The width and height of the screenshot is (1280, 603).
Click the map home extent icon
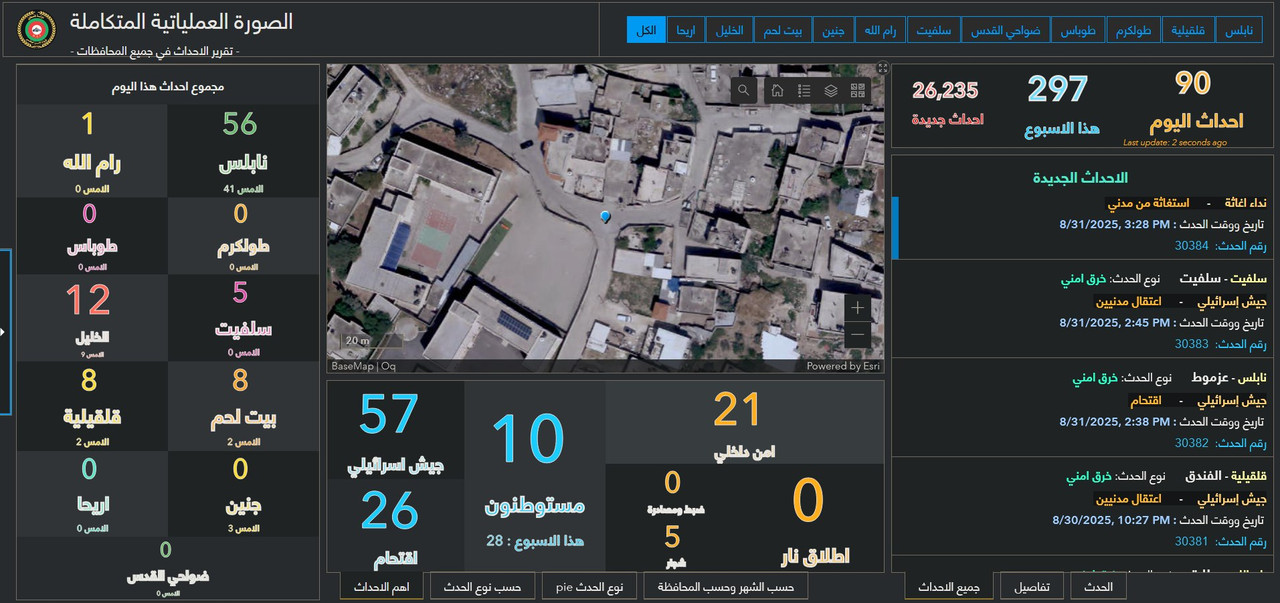pyautogui.click(x=777, y=91)
